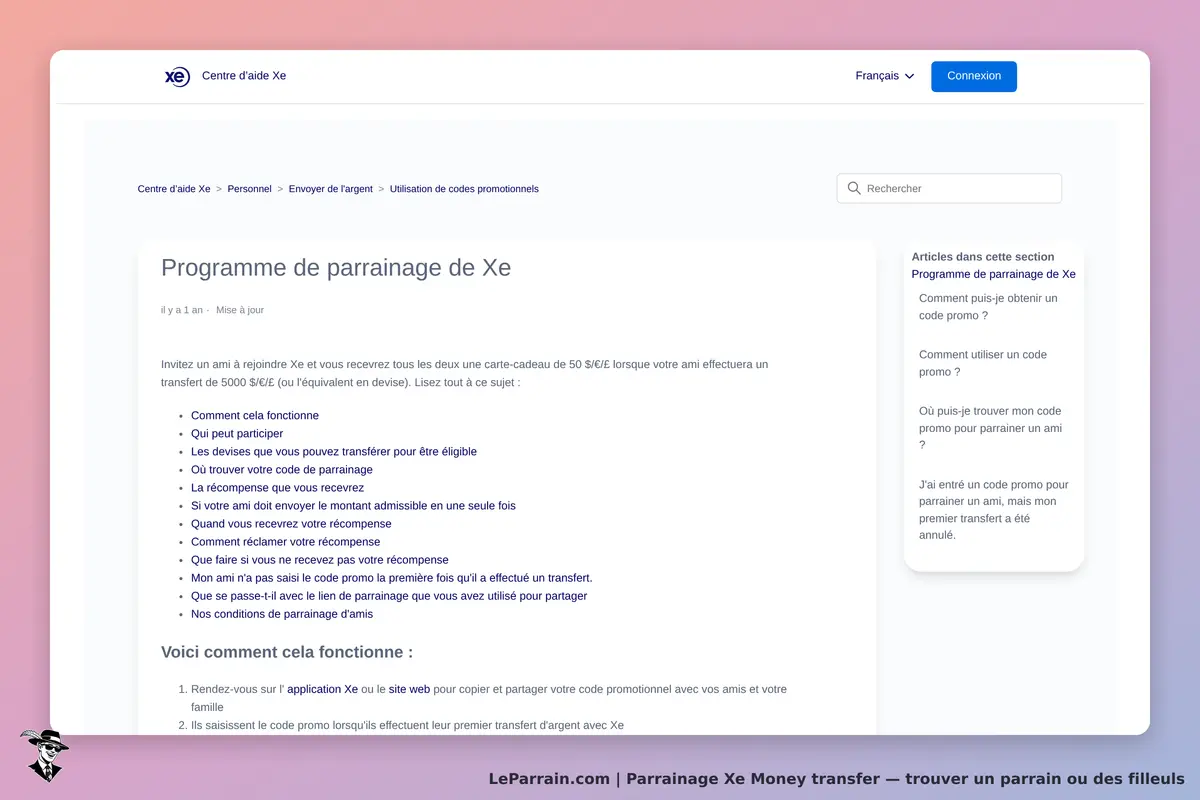Open Comment puis-je obtenir un code promo ?
1200x800 pixels.
(988, 307)
